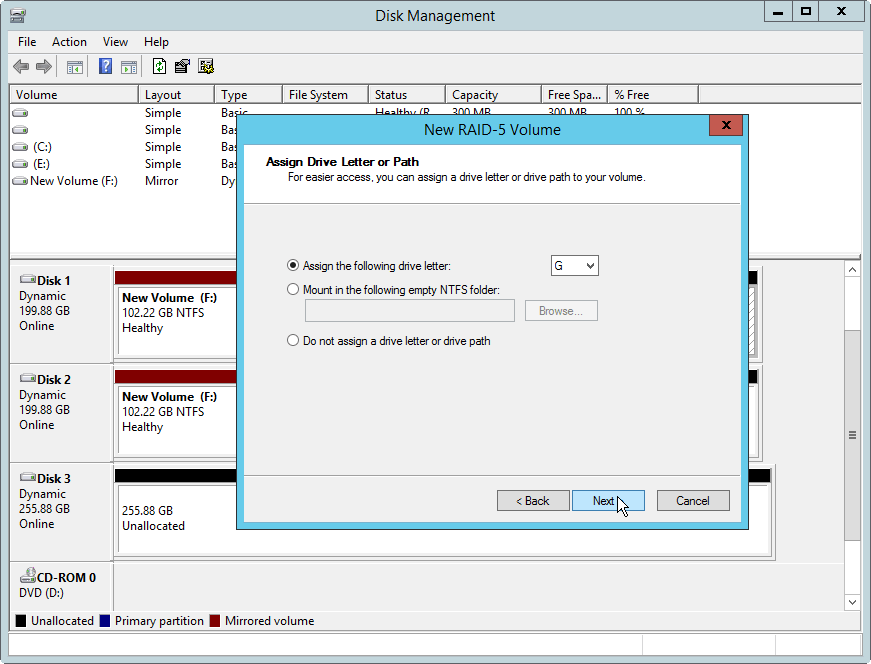Sort by the Capacity column header
The height and width of the screenshot is (664, 871).
coord(493,94)
